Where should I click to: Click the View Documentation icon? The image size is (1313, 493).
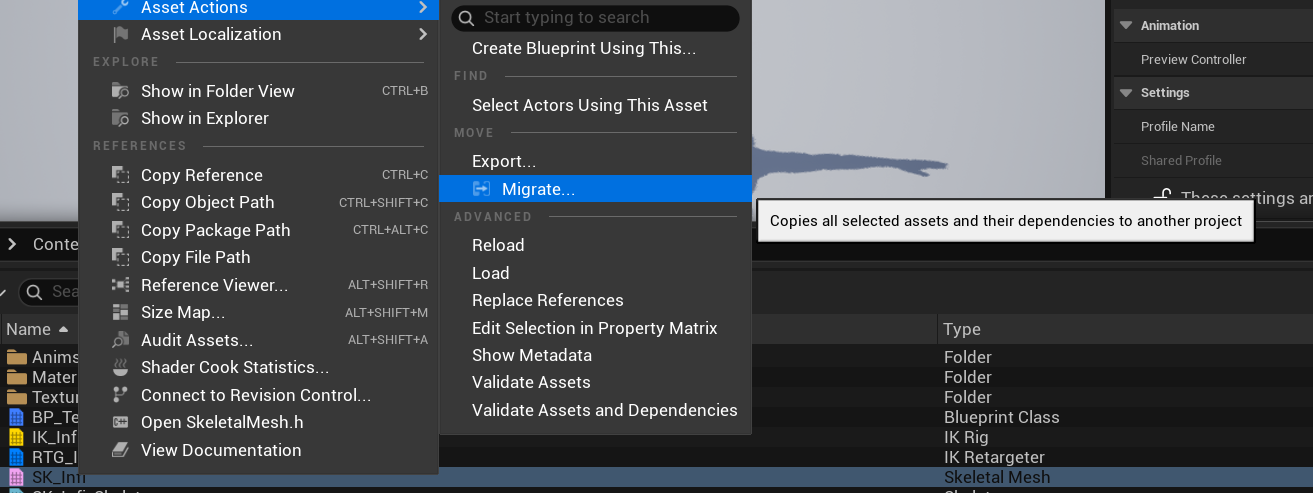click(120, 450)
